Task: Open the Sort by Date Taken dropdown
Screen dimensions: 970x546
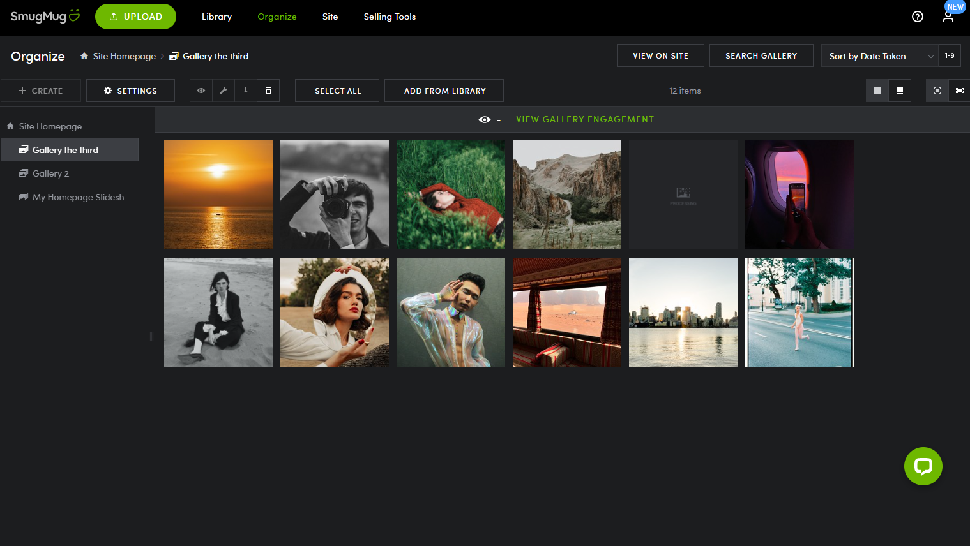Action: [880, 56]
